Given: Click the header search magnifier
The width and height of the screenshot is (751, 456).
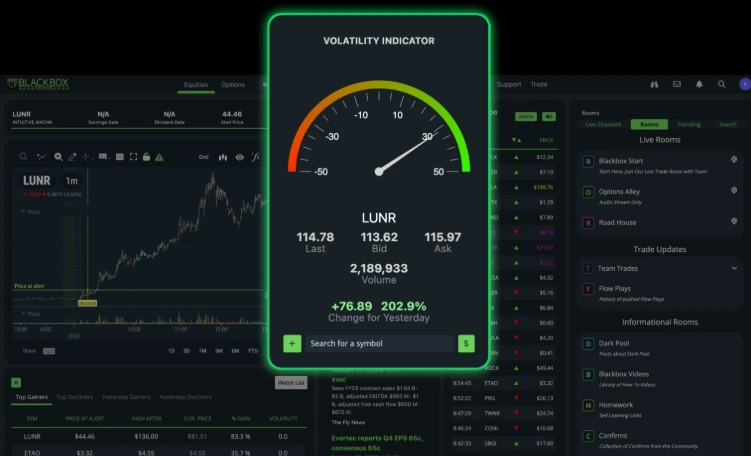Looking at the screenshot, I should click(x=721, y=84).
